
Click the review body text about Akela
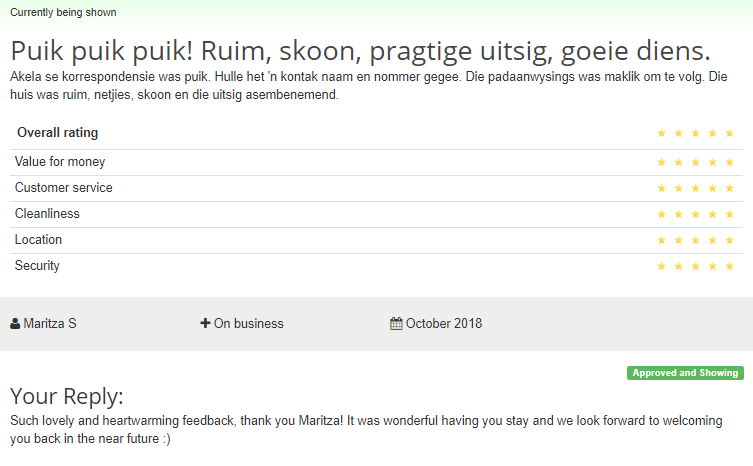(369, 86)
